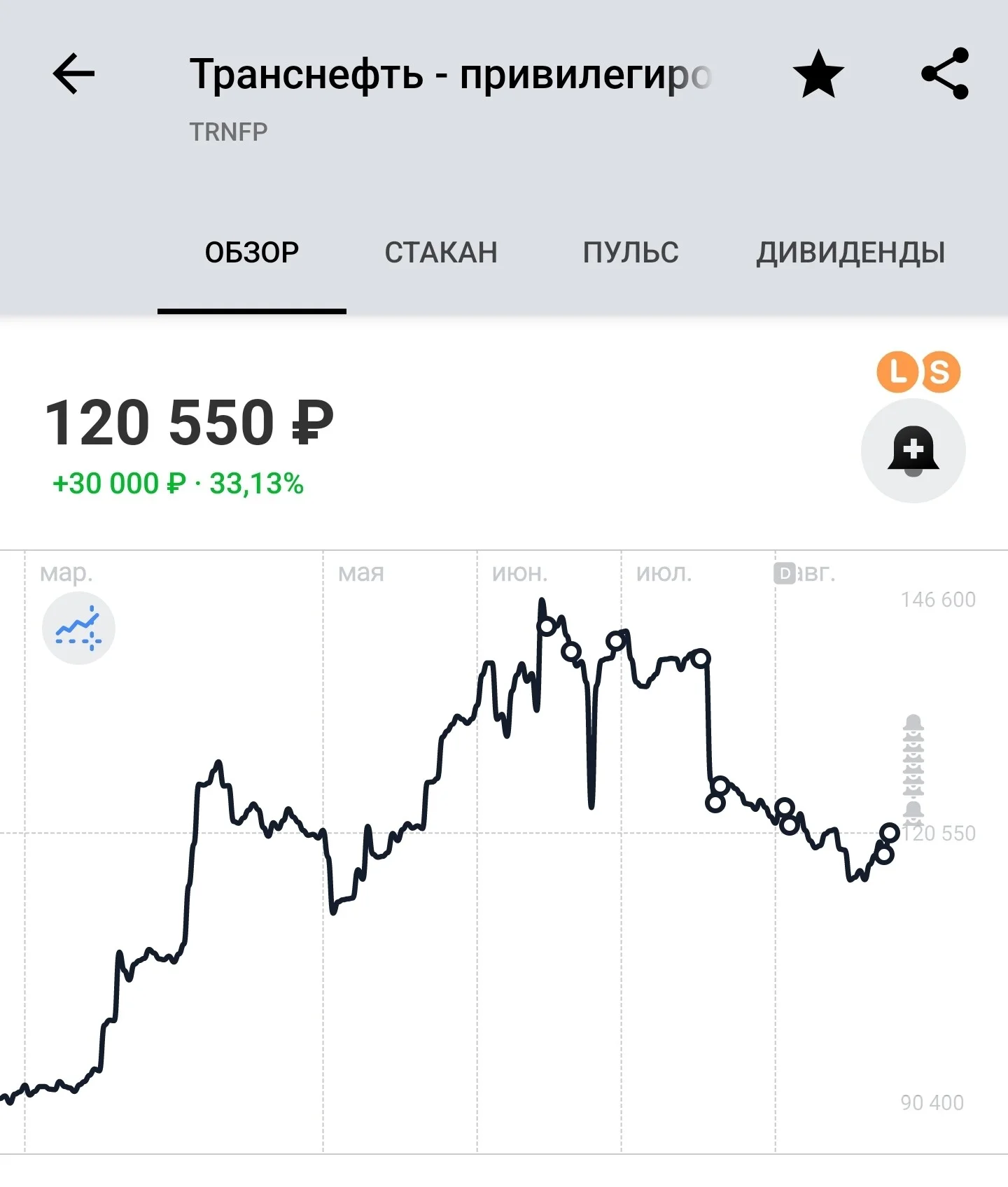The height and width of the screenshot is (1187, 1008).
Task: Tap the orange L long badge
Action: click(897, 372)
